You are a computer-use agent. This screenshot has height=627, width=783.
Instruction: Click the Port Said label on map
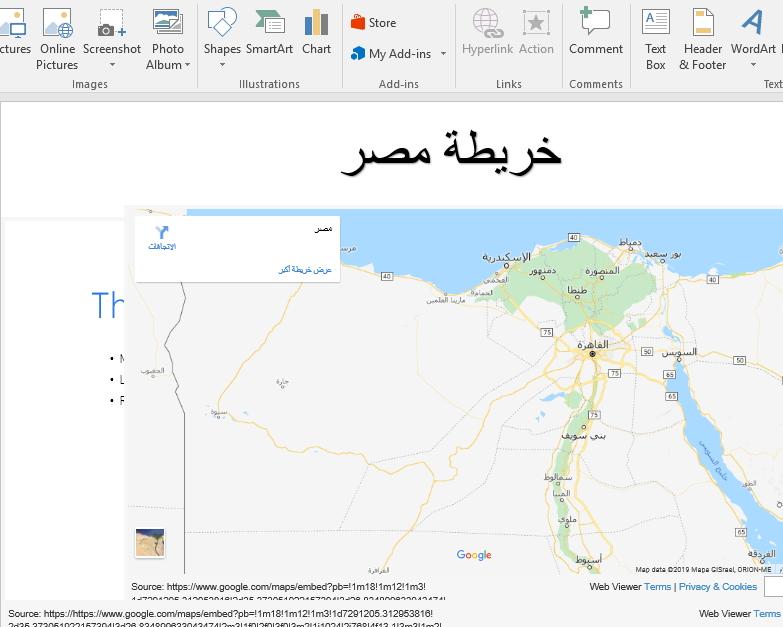tap(662, 253)
